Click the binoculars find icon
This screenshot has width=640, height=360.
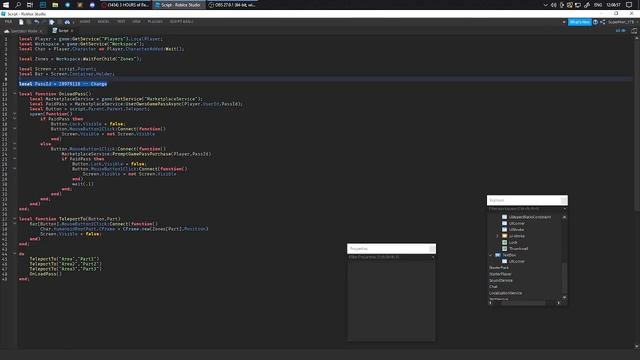(x=67, y=22)
